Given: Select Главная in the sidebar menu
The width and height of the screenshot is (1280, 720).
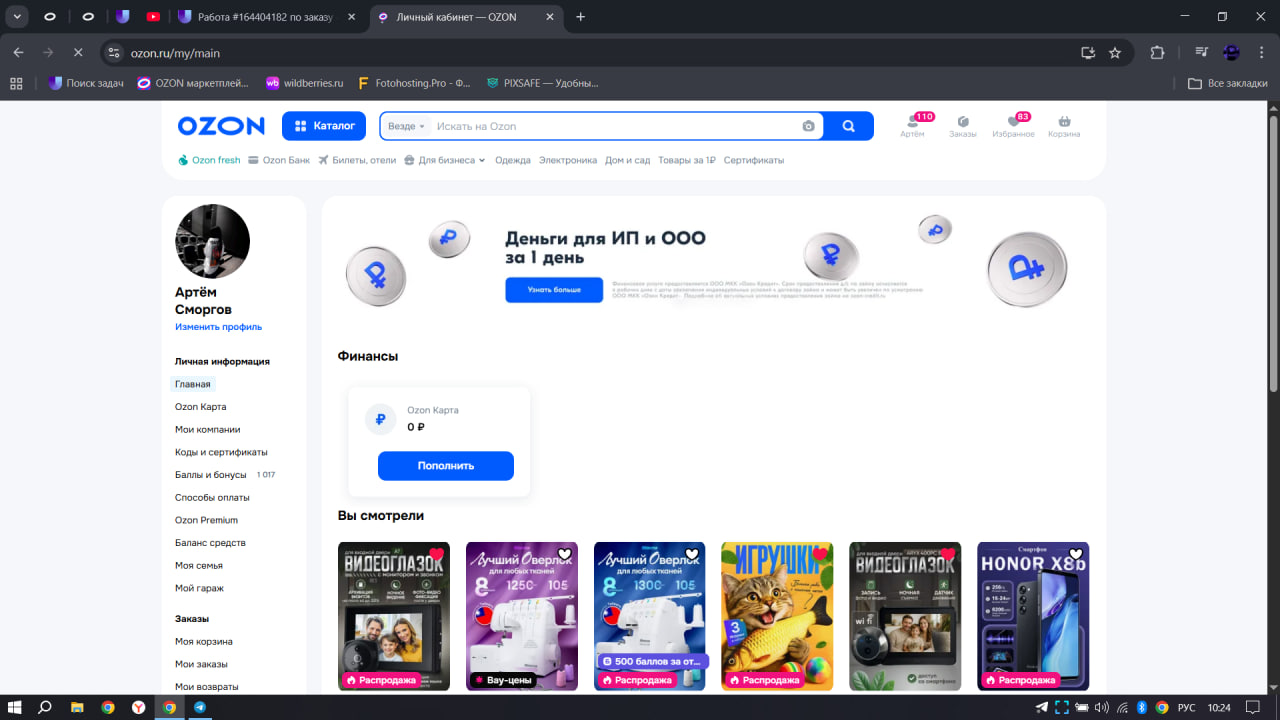Looking at the screenshot, I should (x=193, y=384).
